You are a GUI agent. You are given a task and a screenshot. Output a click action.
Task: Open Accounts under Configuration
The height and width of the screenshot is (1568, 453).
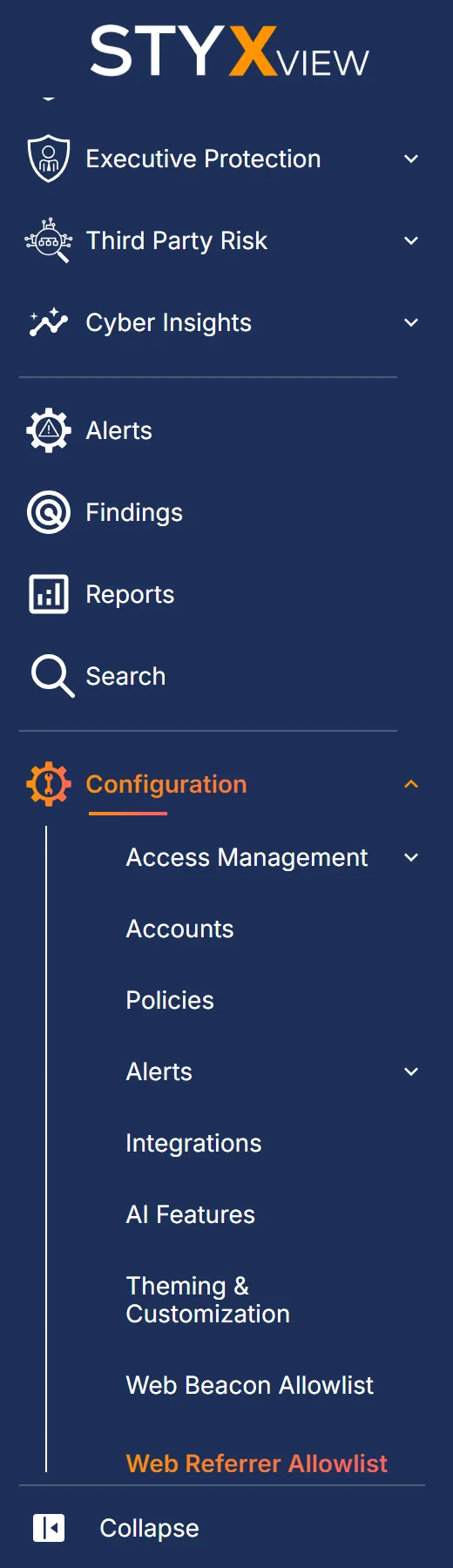pos(179,929)
